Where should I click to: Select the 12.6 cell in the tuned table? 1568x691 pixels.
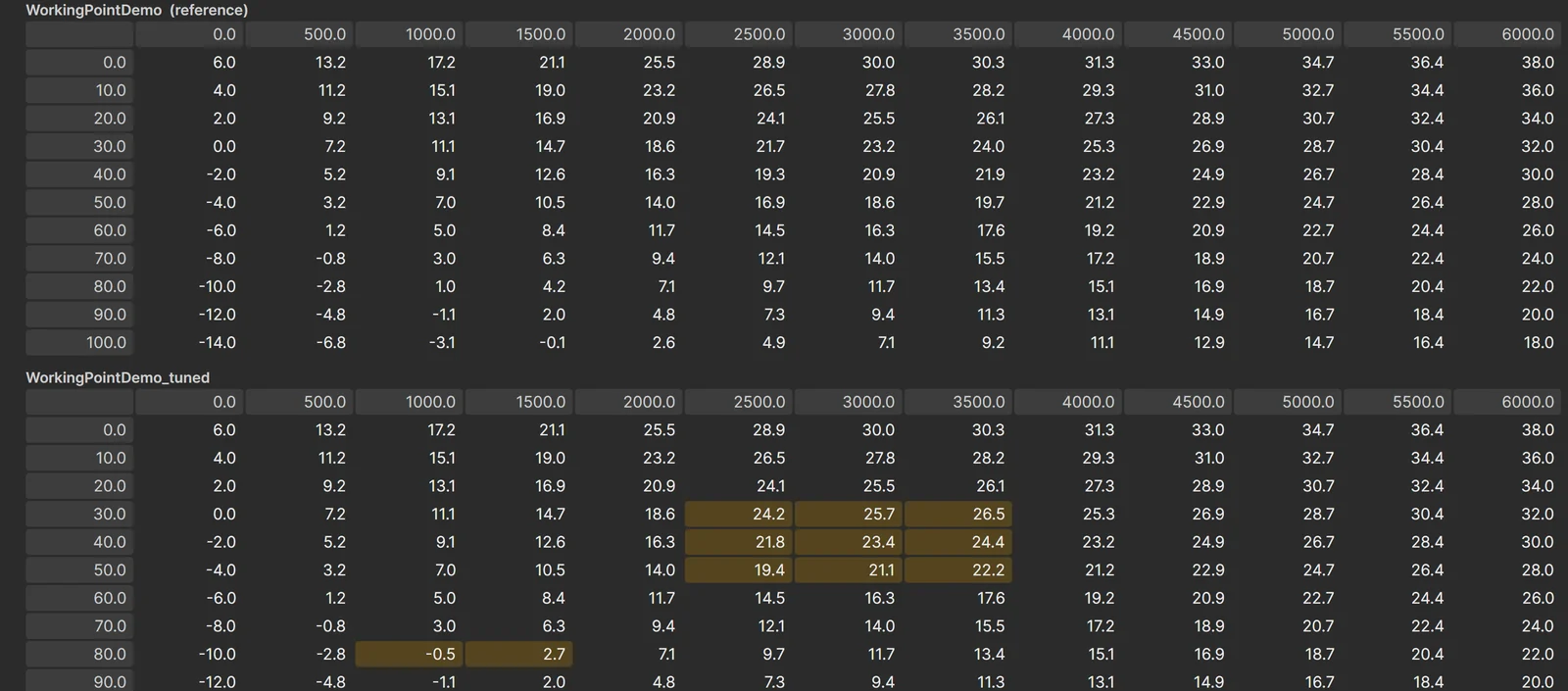(519, 542)
